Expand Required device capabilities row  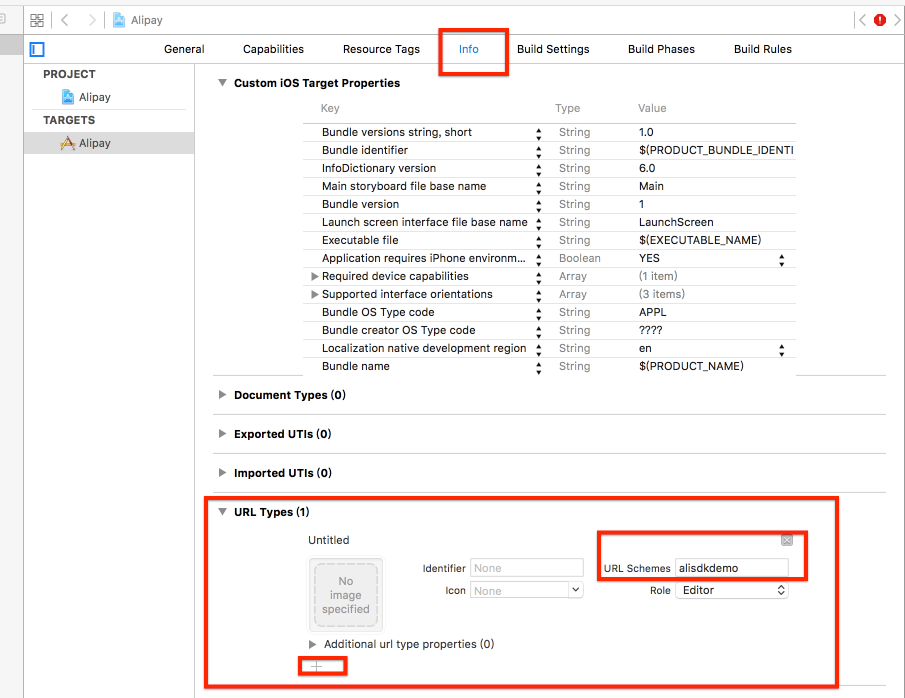coord(315,277)
